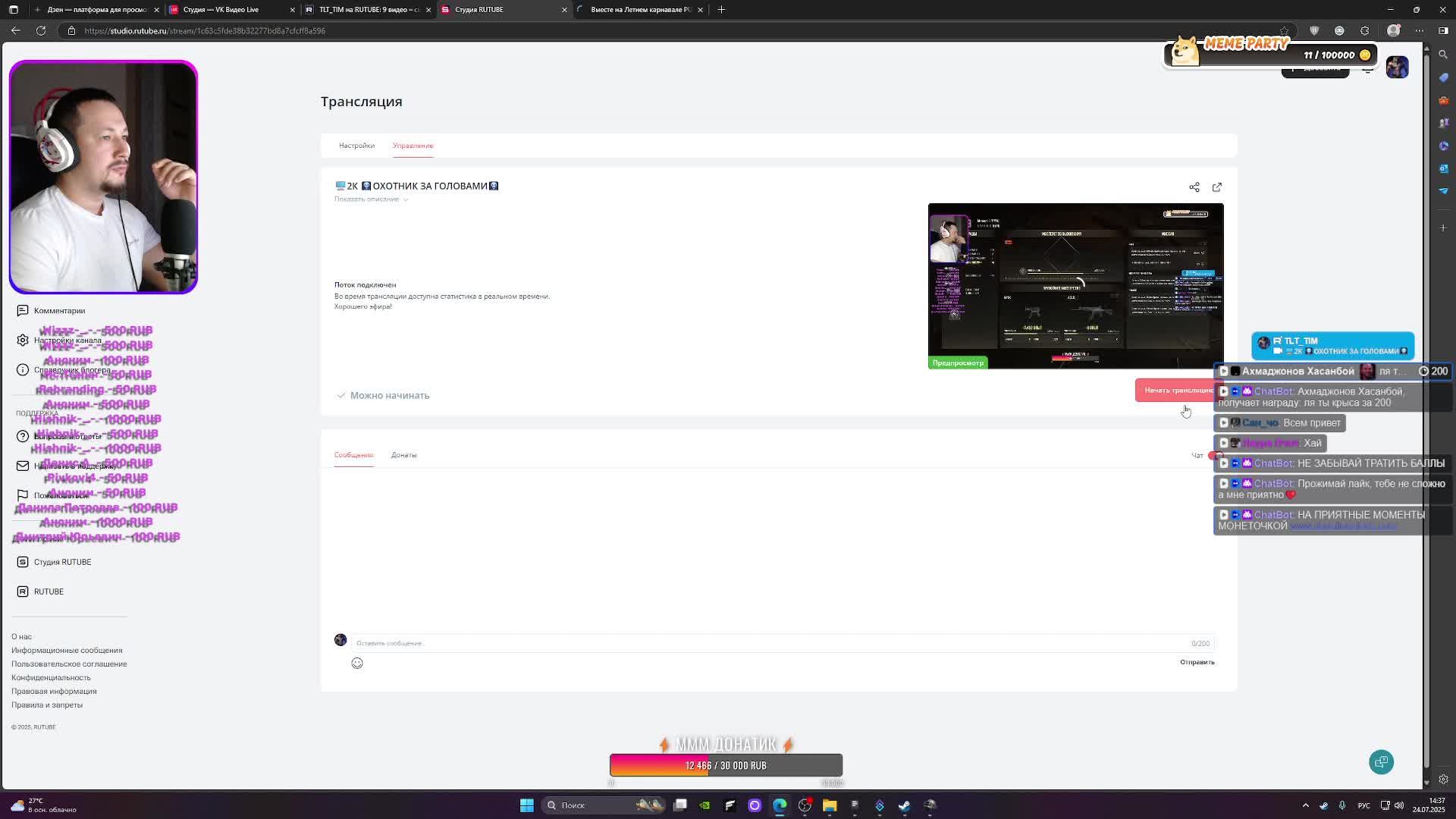Expand Показать описание chevron
Viewport: 1456px width, 819px height.
click(x=406, y=200)
